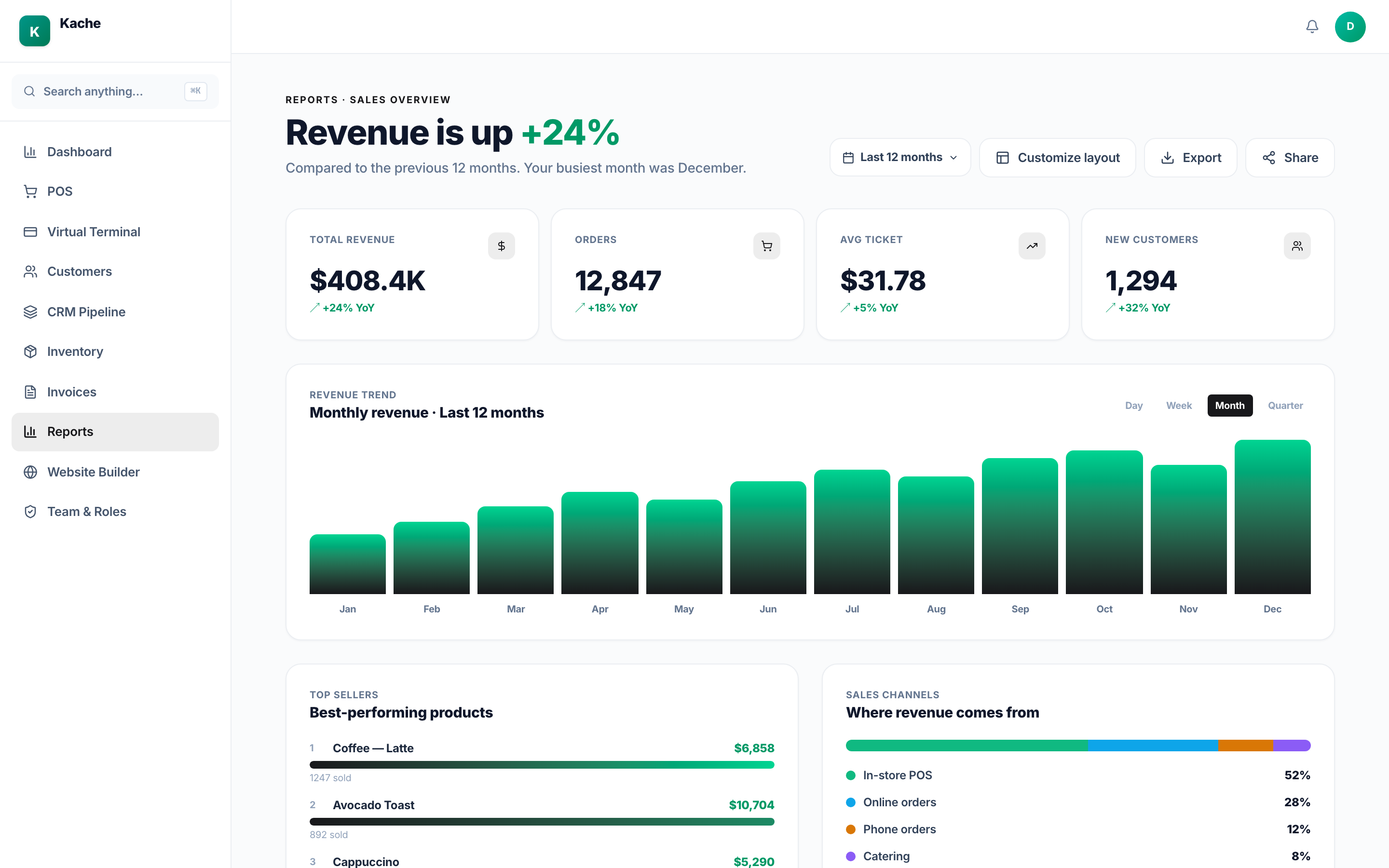
Task: Click the CRM Pipeline layers icon
Action: click(x=30, y=312)
